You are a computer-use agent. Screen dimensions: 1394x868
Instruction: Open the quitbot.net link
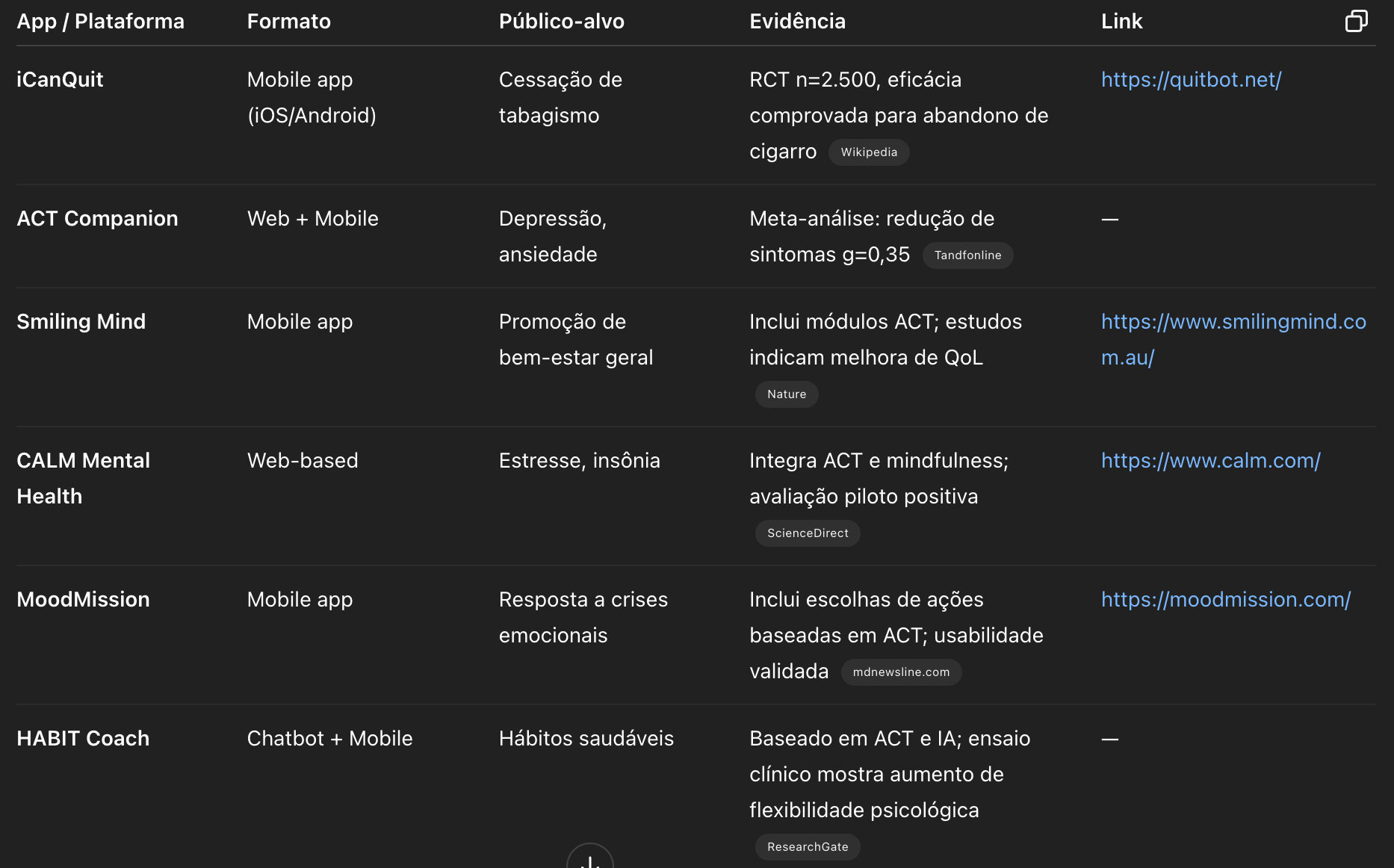point(1191,79)
